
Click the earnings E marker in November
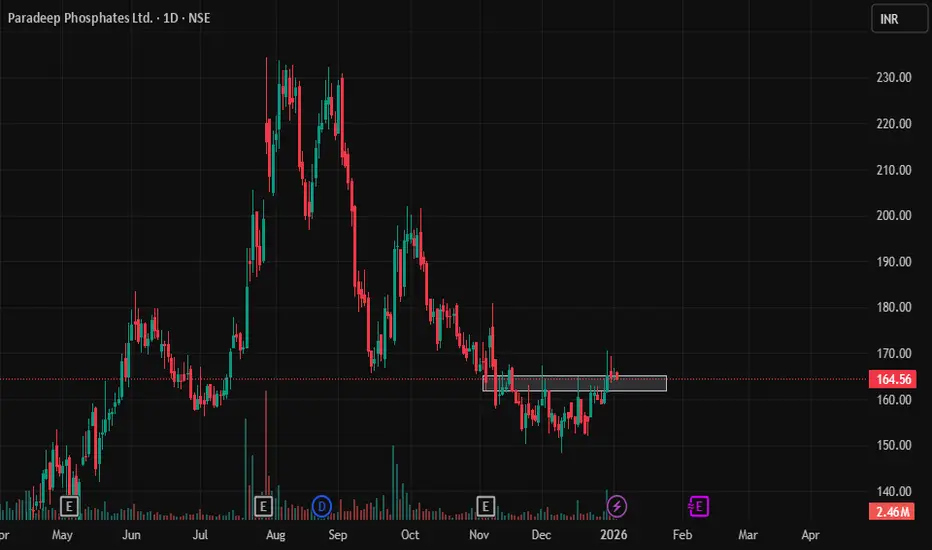[x=486, y=507]
